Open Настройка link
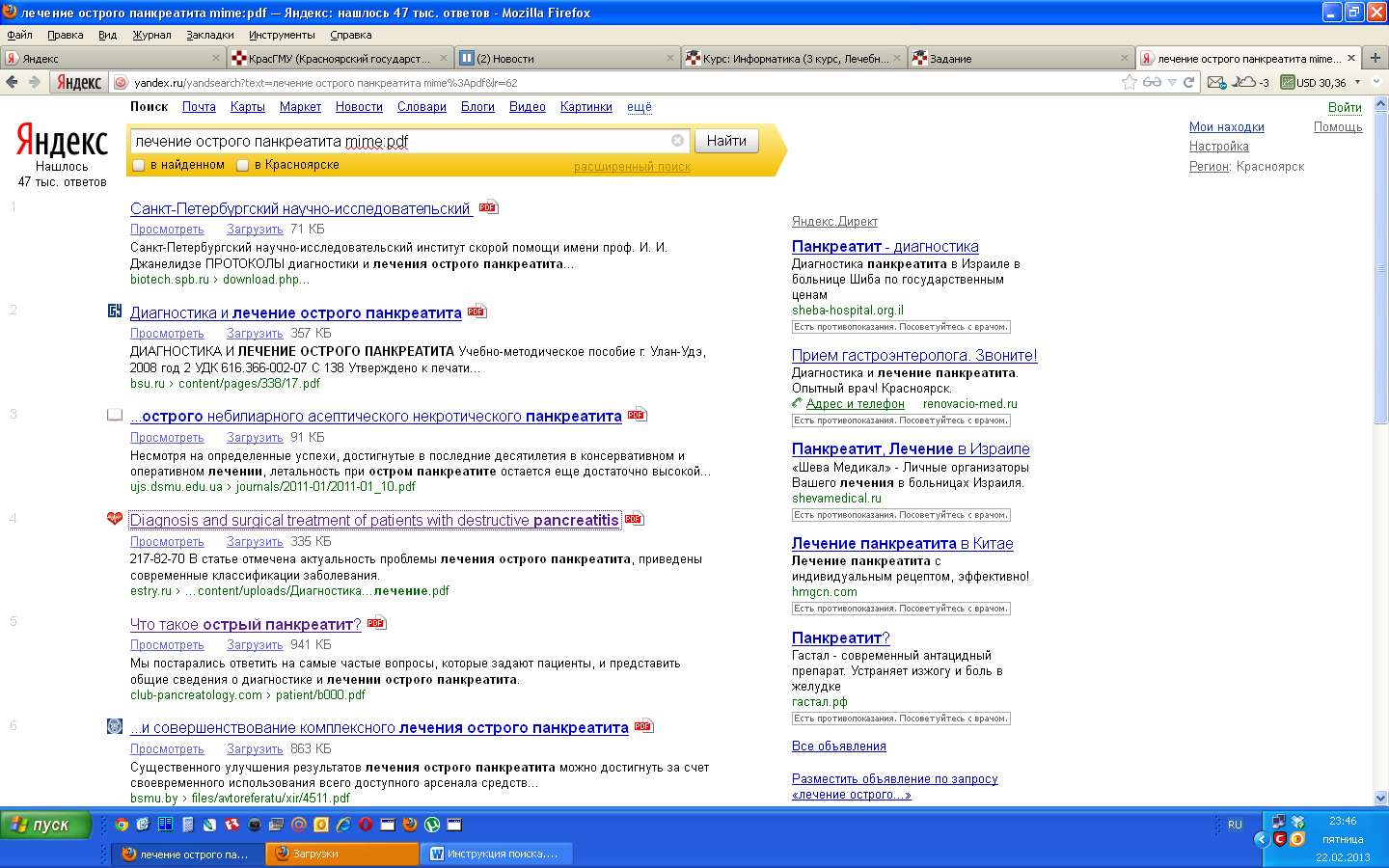Image resolution: width=1389 pixels, height=868 pixels. point(1218,147)
